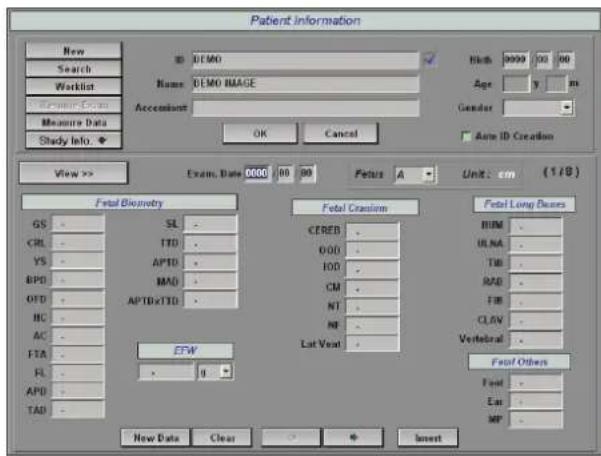Click the ULNA measurement field
The image size is (601, 456).
[536, 244]
